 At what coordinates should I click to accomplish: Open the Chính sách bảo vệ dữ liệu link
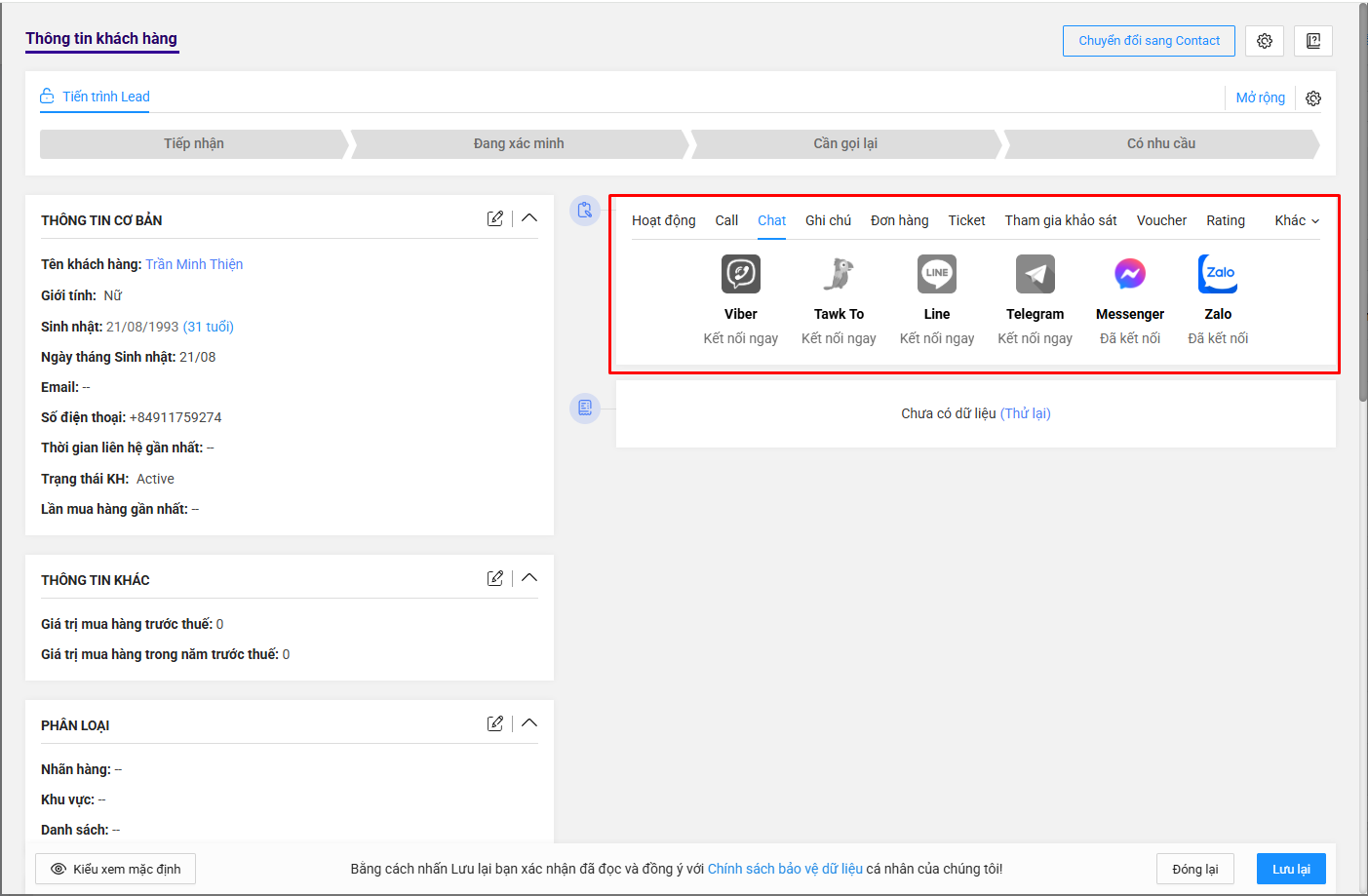[785, 869]
